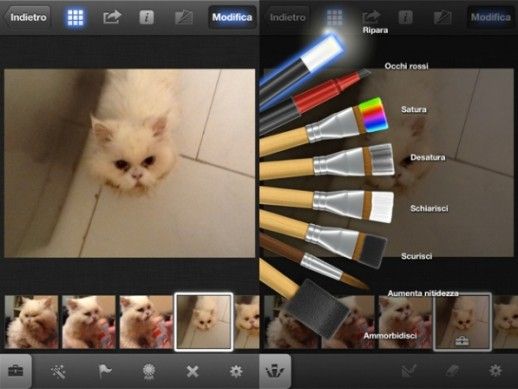Select the Satura rainbow brush
This screenshot has height=389, width=518.
point(325,128)
